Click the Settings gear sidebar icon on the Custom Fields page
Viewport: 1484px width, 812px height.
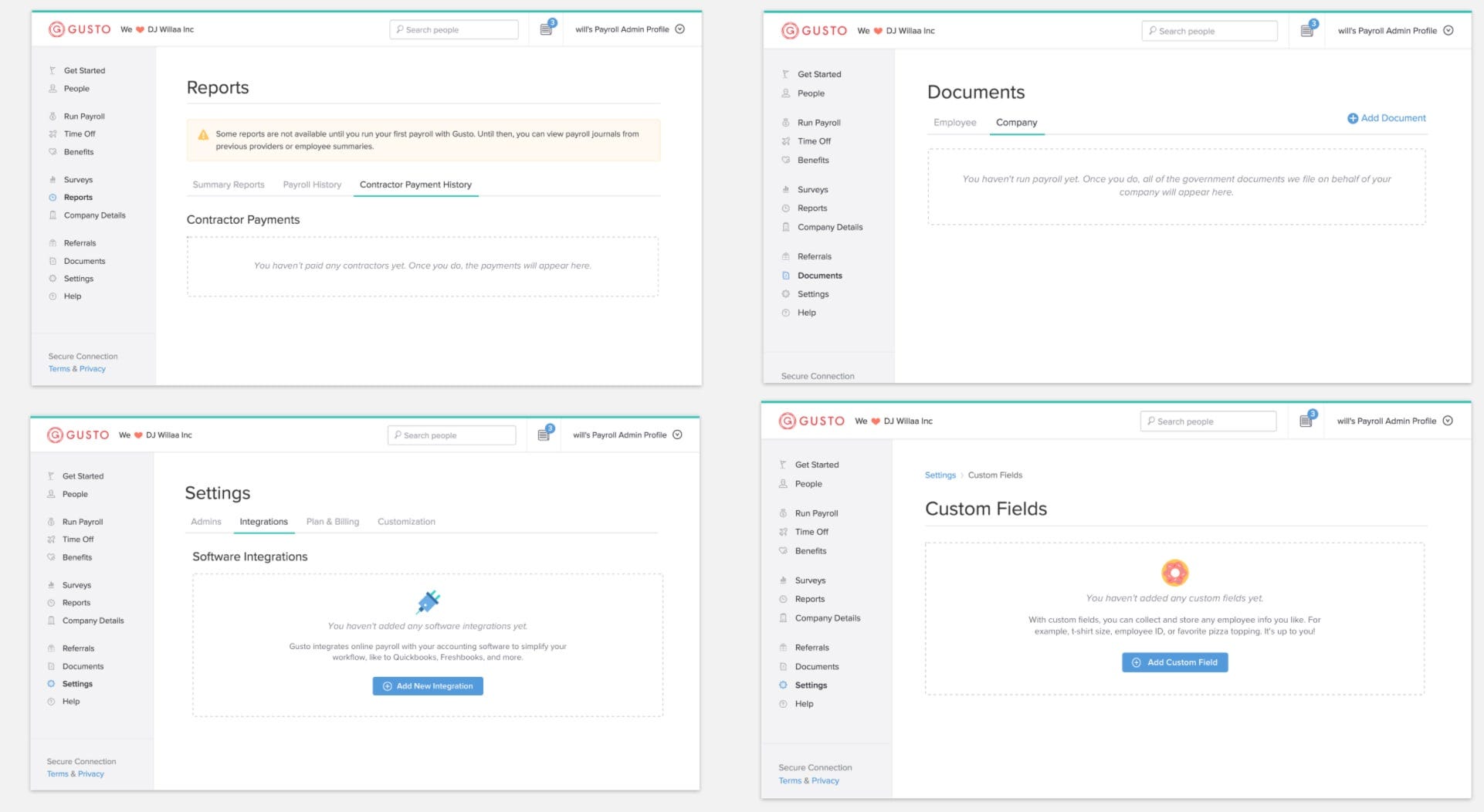(x=783, y=685)
